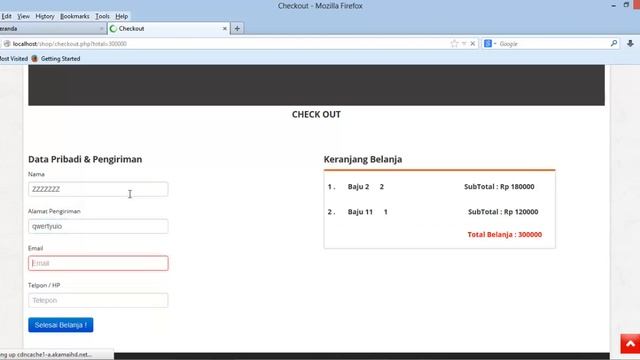The image size is (640, 360).
Task: Switch to the Checkout tab
Action: tap(168, 29)
